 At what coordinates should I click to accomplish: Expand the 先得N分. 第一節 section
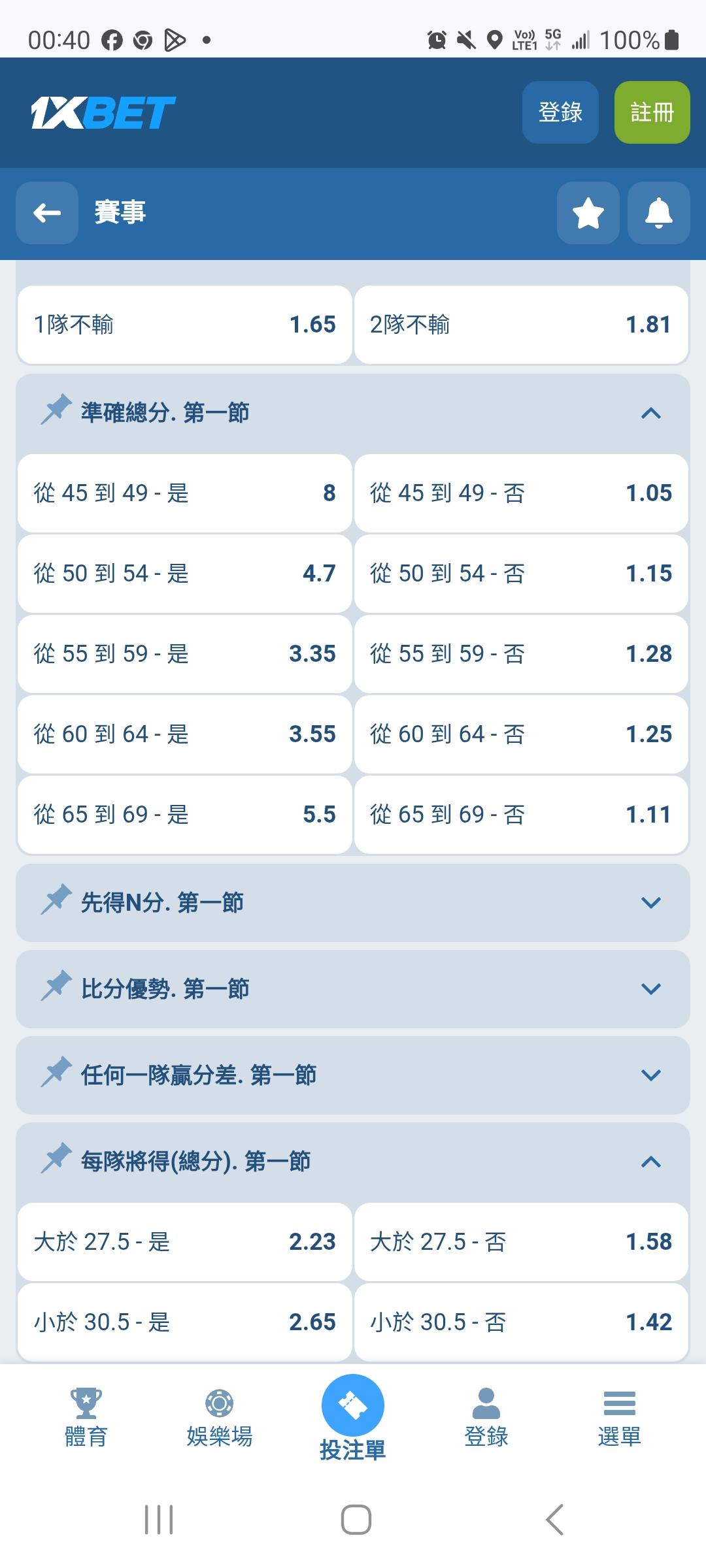650,903
